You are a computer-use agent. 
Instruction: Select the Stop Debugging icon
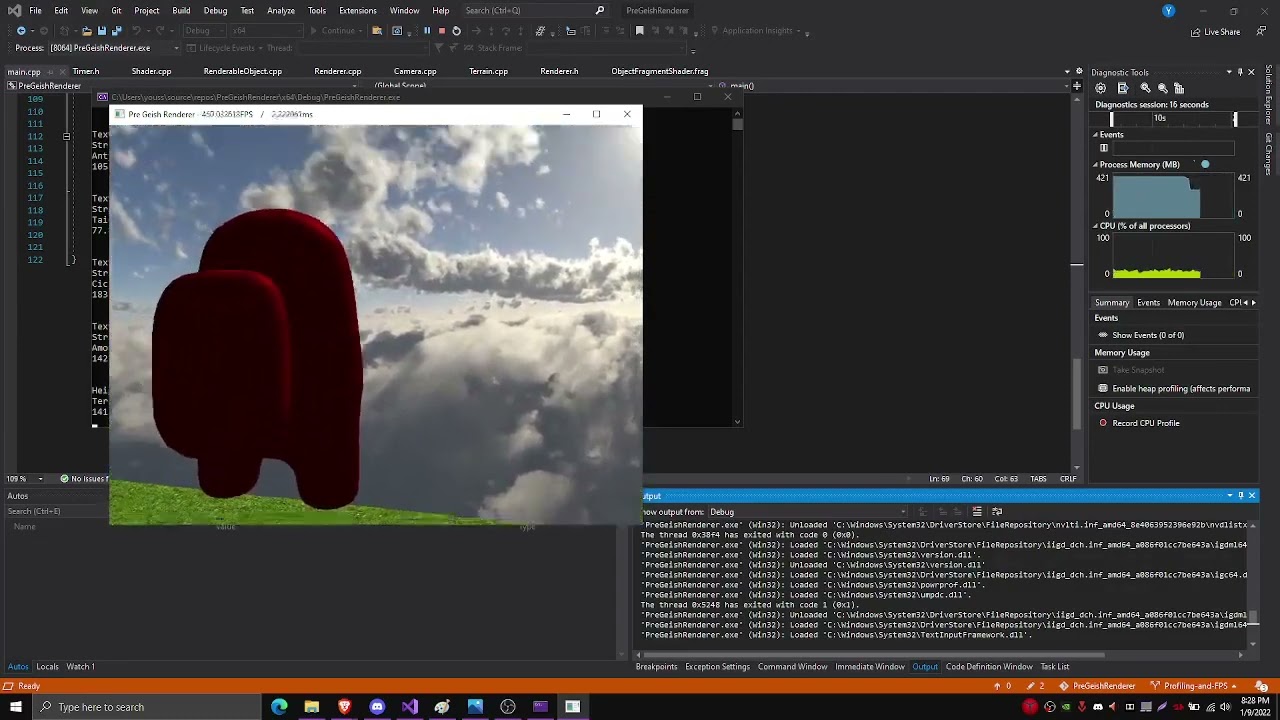(x=442, y=30)
